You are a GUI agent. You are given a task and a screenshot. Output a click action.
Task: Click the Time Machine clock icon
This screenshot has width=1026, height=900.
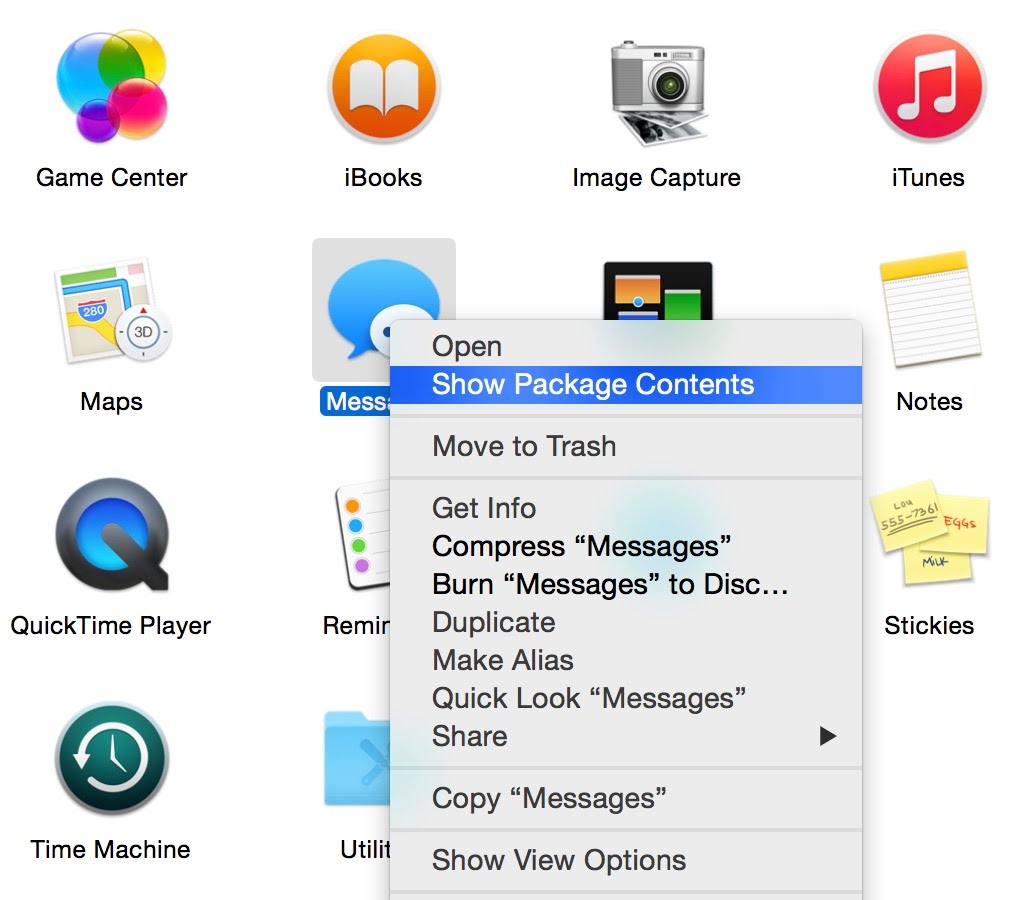coord(111,759)
